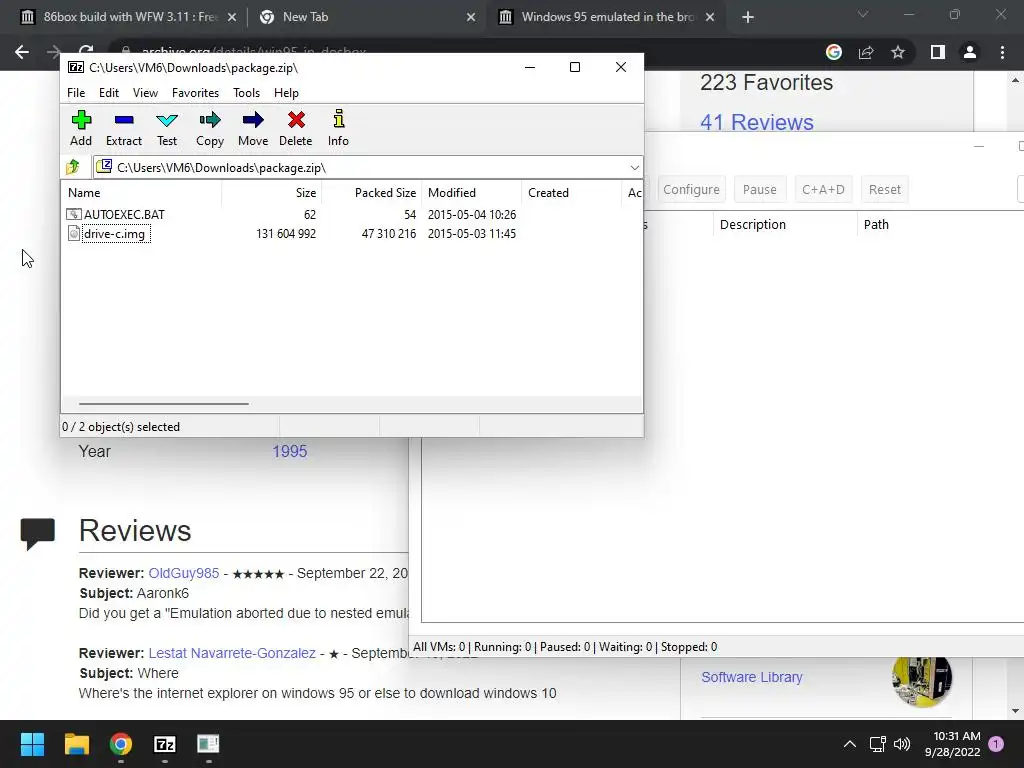Select the drive-c.img file name
Viewport: 1024px width, 768px height.
(116, 234)
